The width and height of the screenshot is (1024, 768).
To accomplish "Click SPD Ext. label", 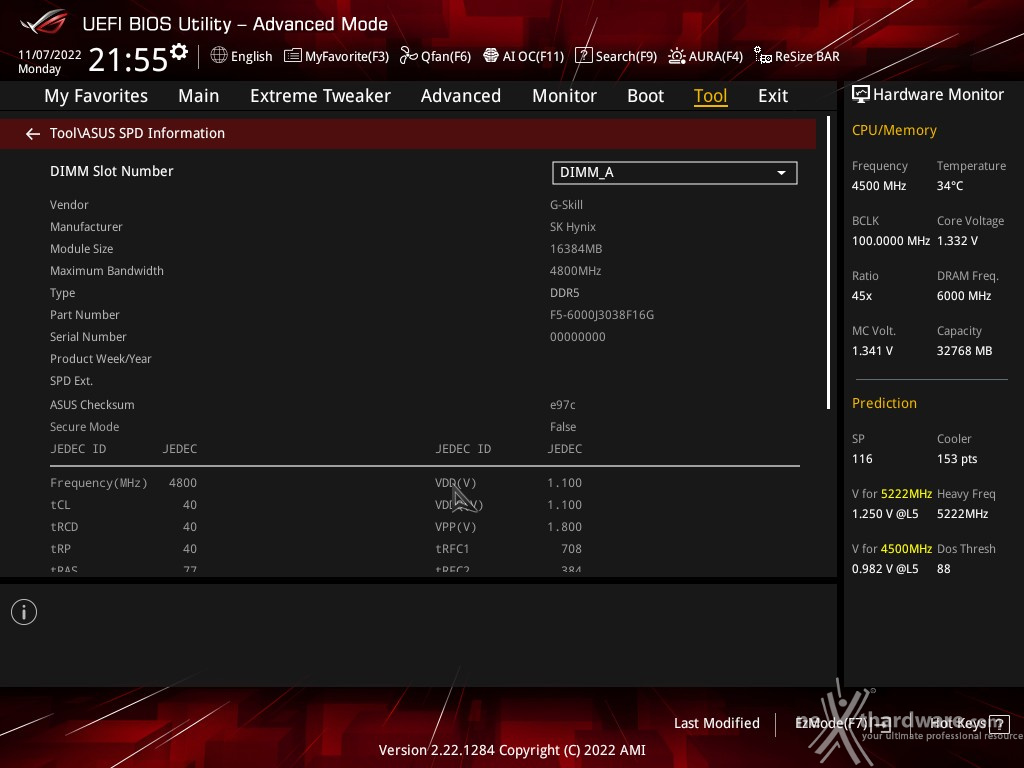I will (71, 381).
